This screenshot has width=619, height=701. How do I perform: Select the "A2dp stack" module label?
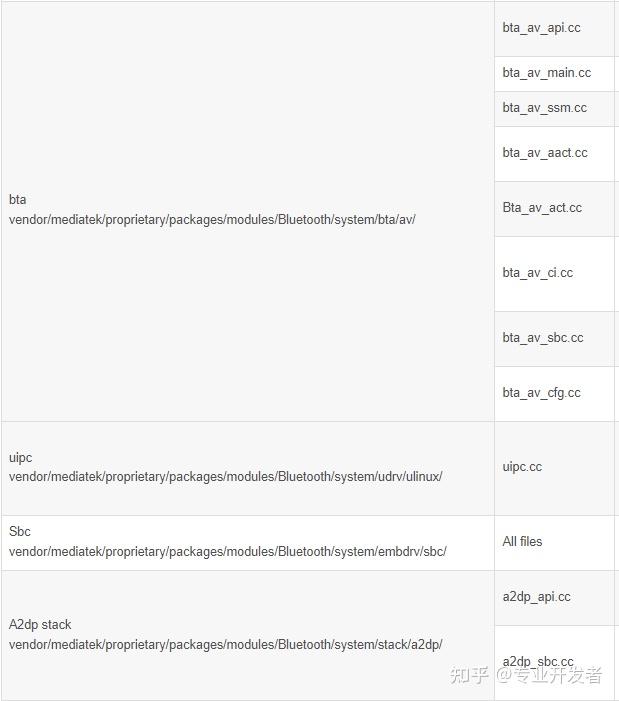point(40,625)
